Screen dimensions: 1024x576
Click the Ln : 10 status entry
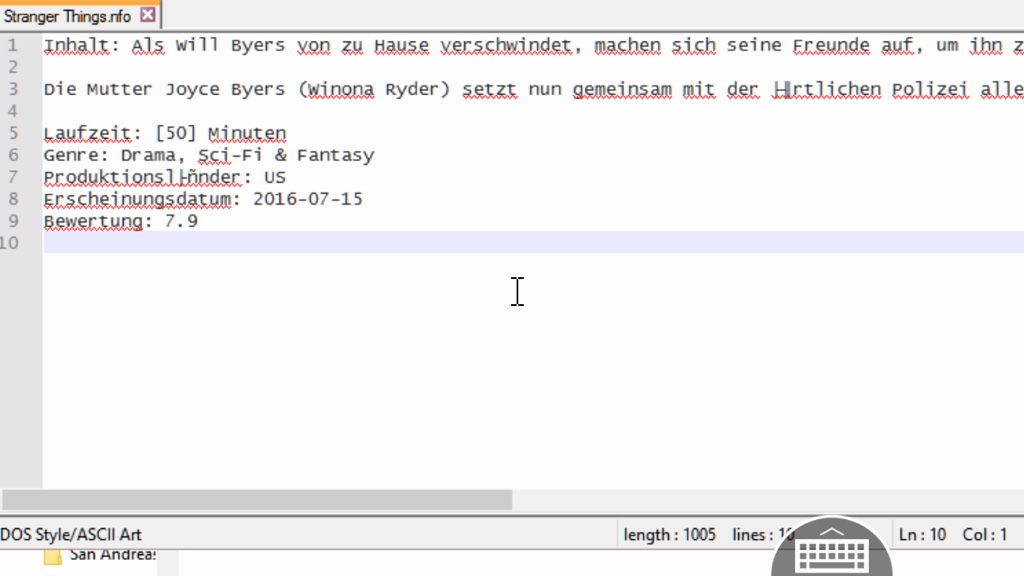click(922, 535)
